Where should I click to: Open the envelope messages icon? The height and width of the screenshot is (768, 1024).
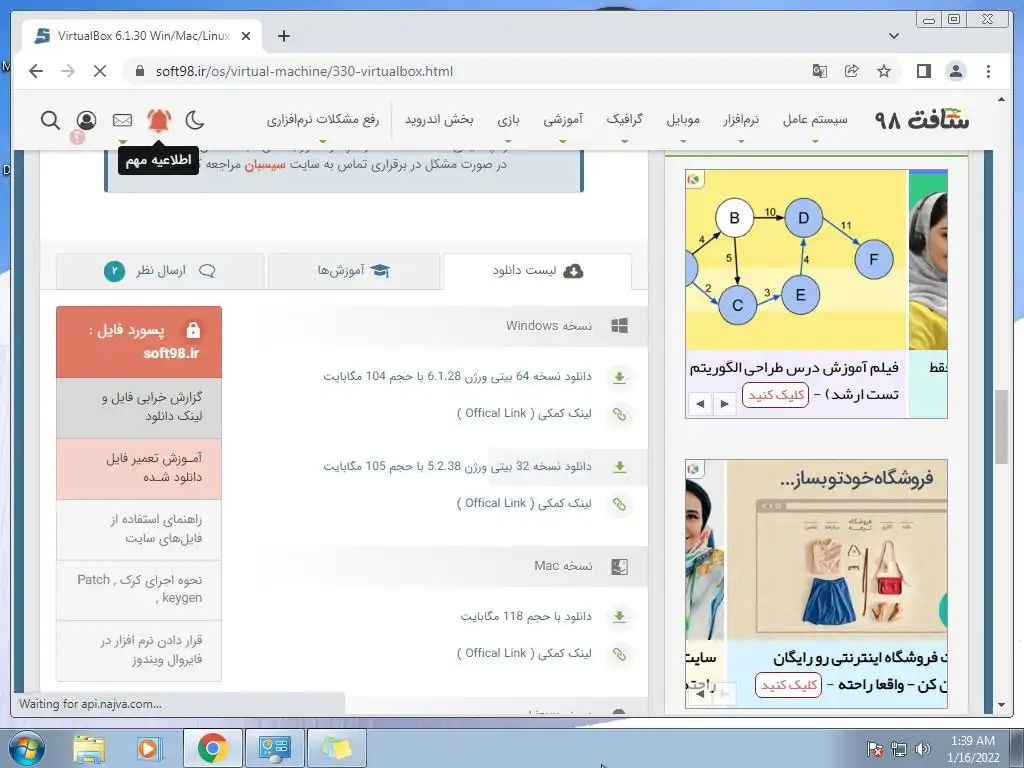(122, 120)
